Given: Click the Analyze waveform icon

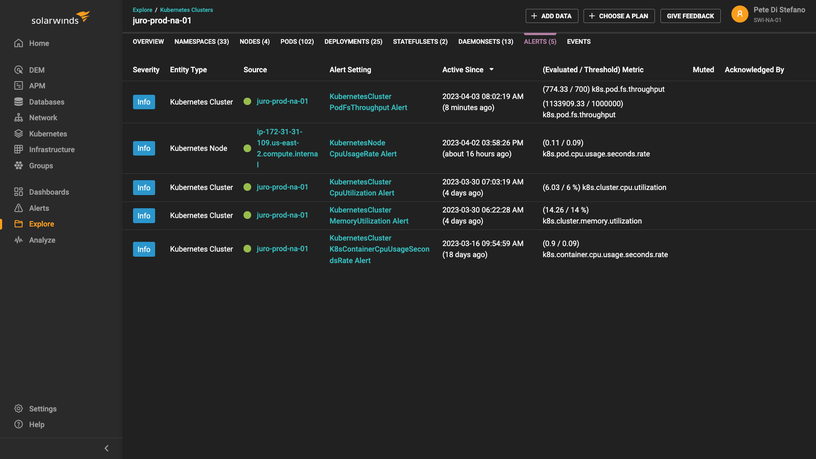Looking at the screenshot, I should pos(19,240).
